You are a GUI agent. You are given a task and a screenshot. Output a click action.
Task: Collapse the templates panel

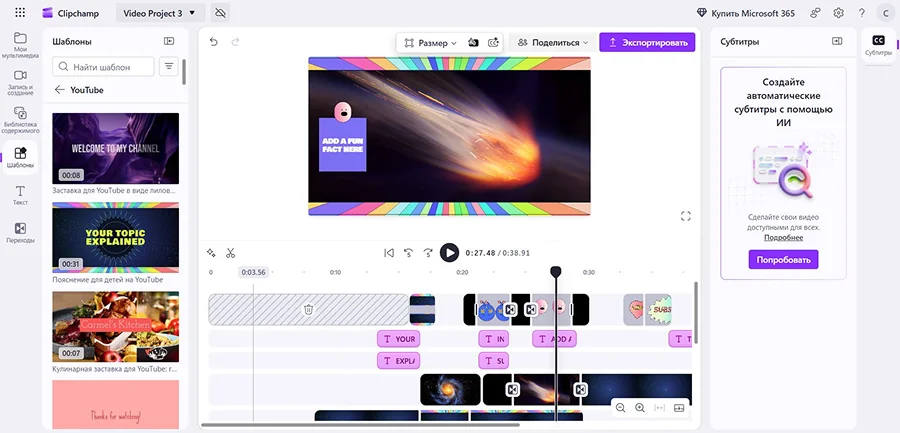(169, 41)
